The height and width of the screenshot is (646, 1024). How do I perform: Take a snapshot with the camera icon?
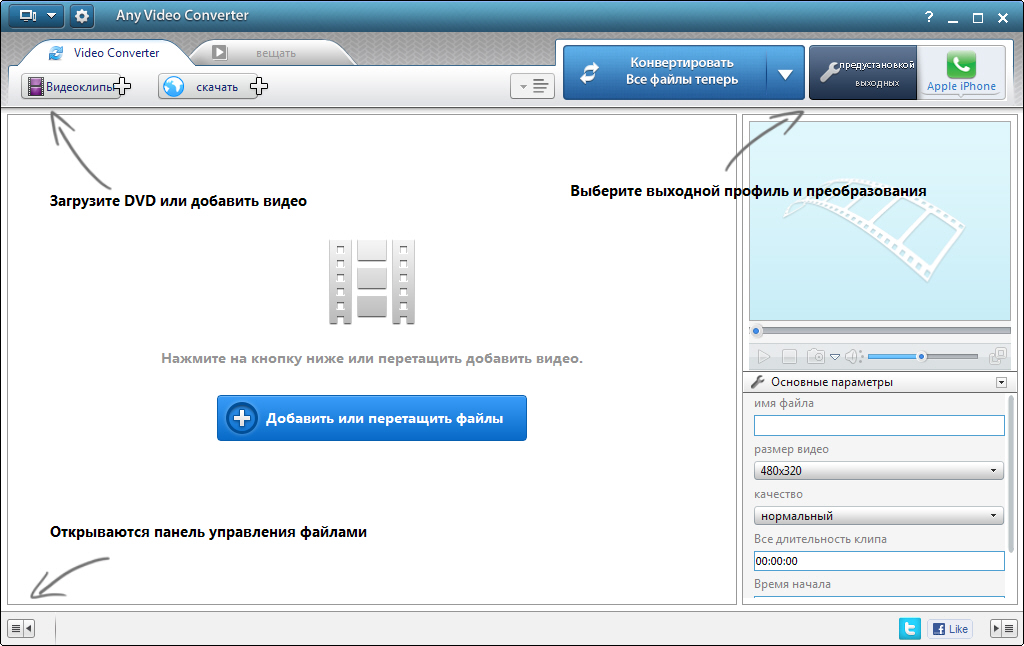click(816, 356)
